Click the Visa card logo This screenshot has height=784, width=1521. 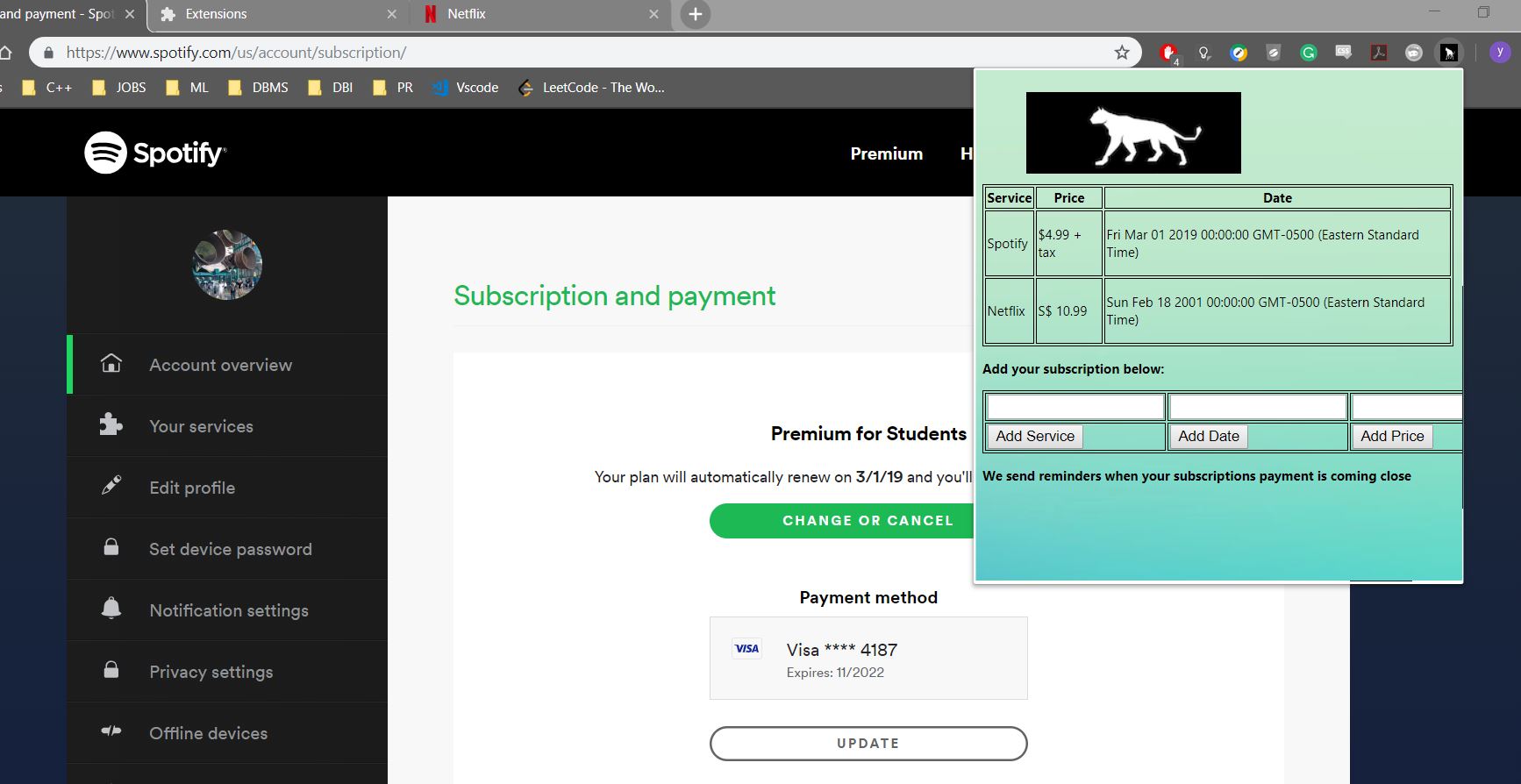pos(747,649)
